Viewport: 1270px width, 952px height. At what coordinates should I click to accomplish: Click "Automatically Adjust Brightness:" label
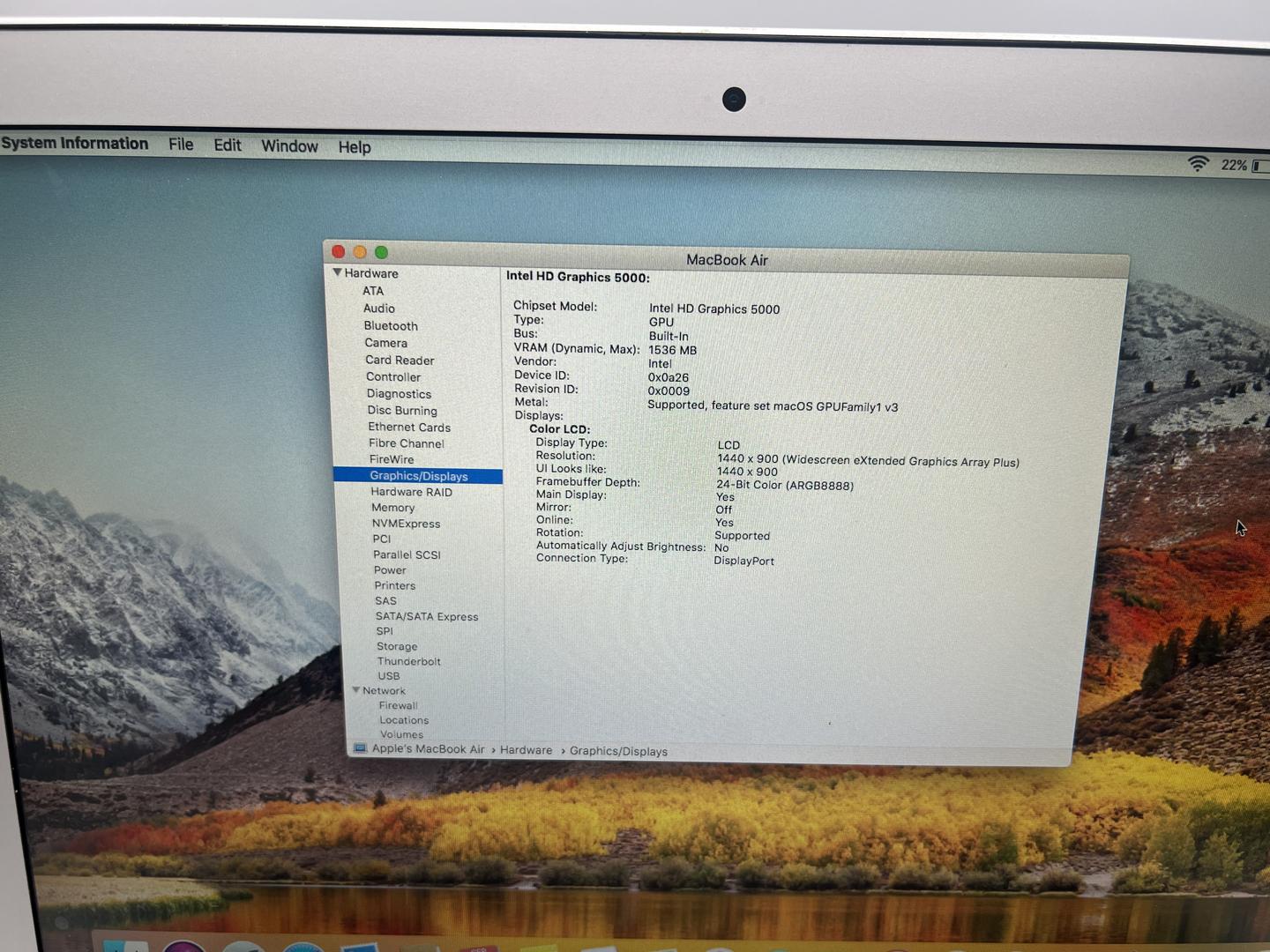pos(621,547)
